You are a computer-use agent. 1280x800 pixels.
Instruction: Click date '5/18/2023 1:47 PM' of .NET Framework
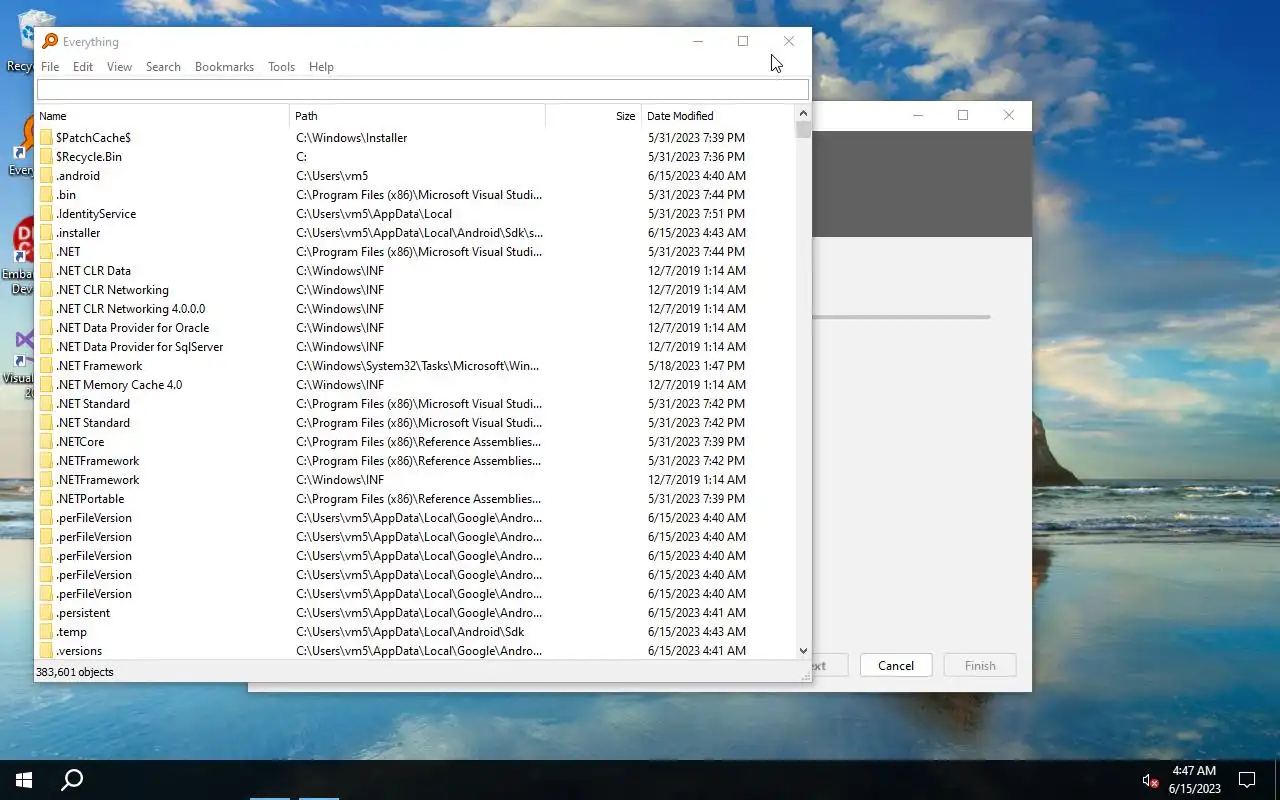point(696,366)
